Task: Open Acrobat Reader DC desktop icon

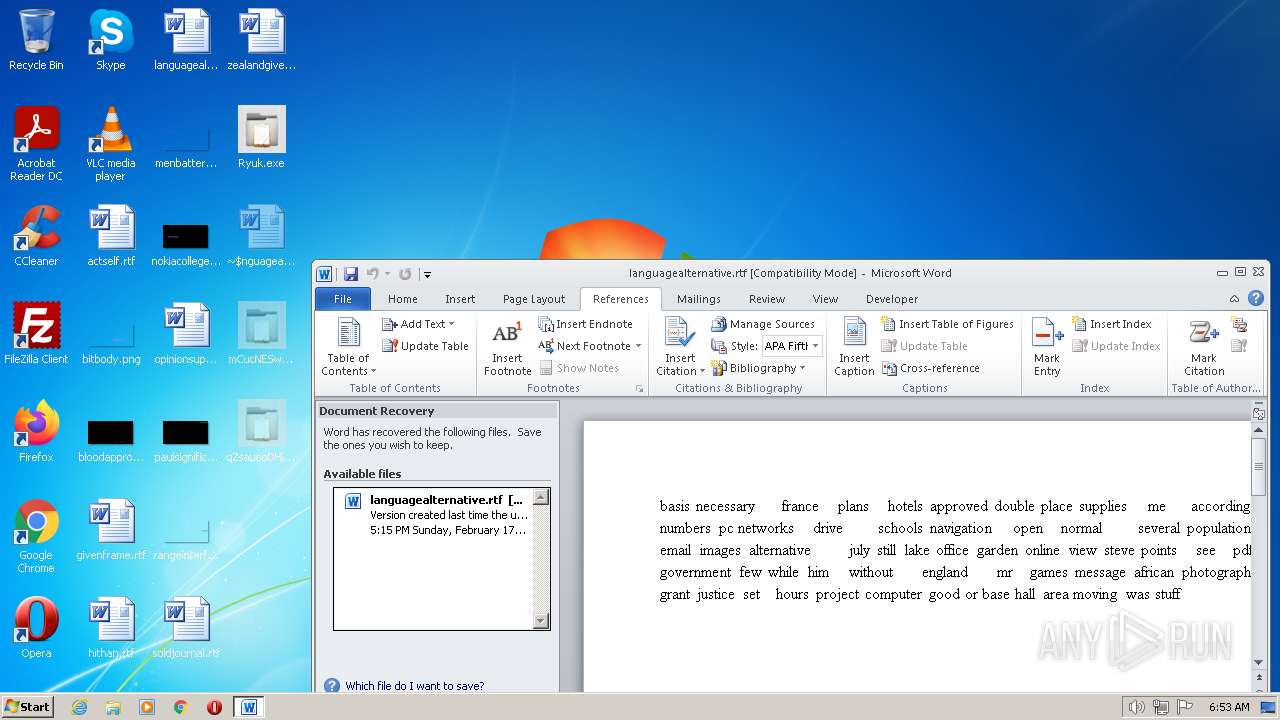Action: (x=36, y=144)
